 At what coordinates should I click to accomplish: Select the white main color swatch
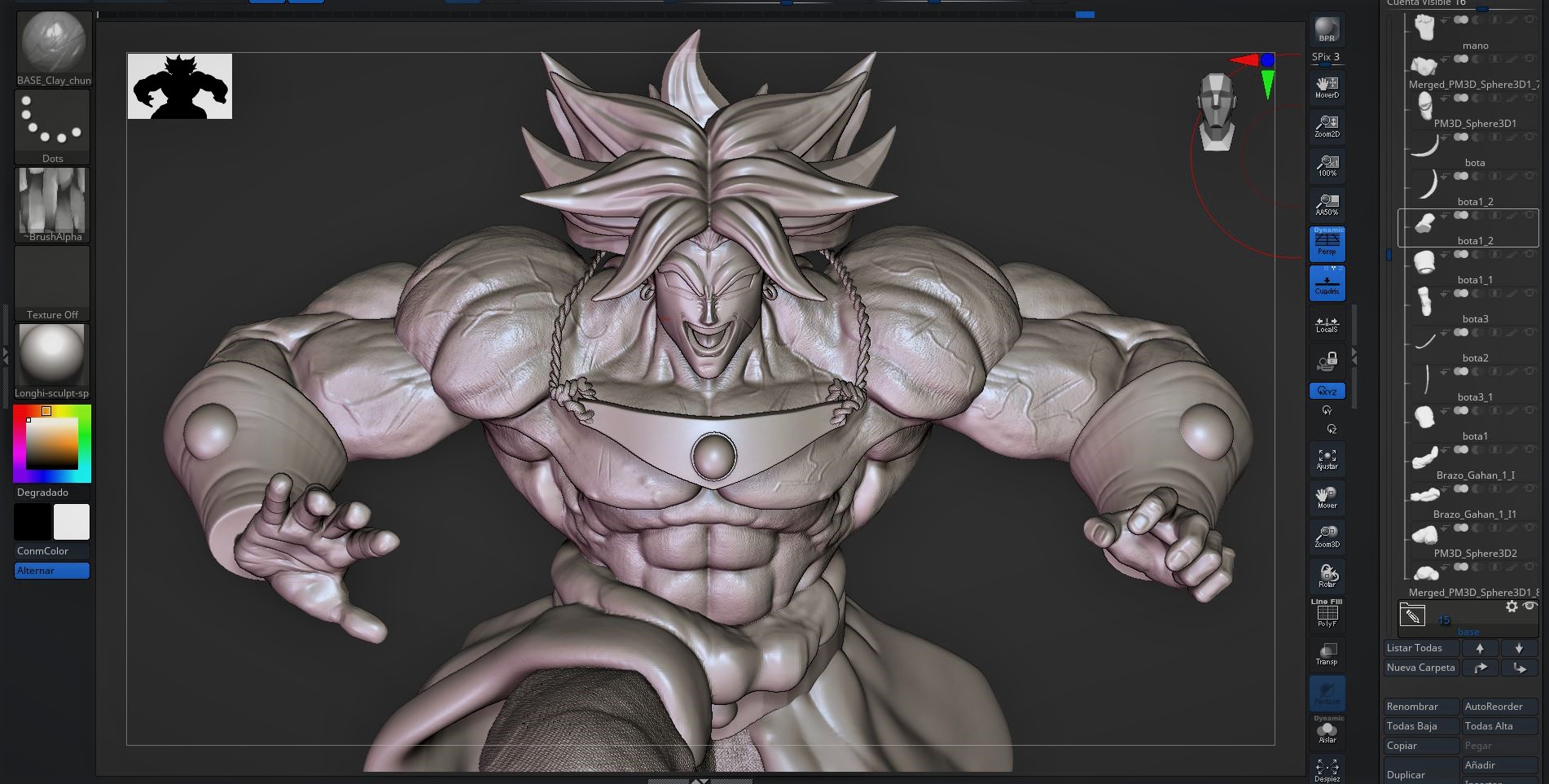72,522
